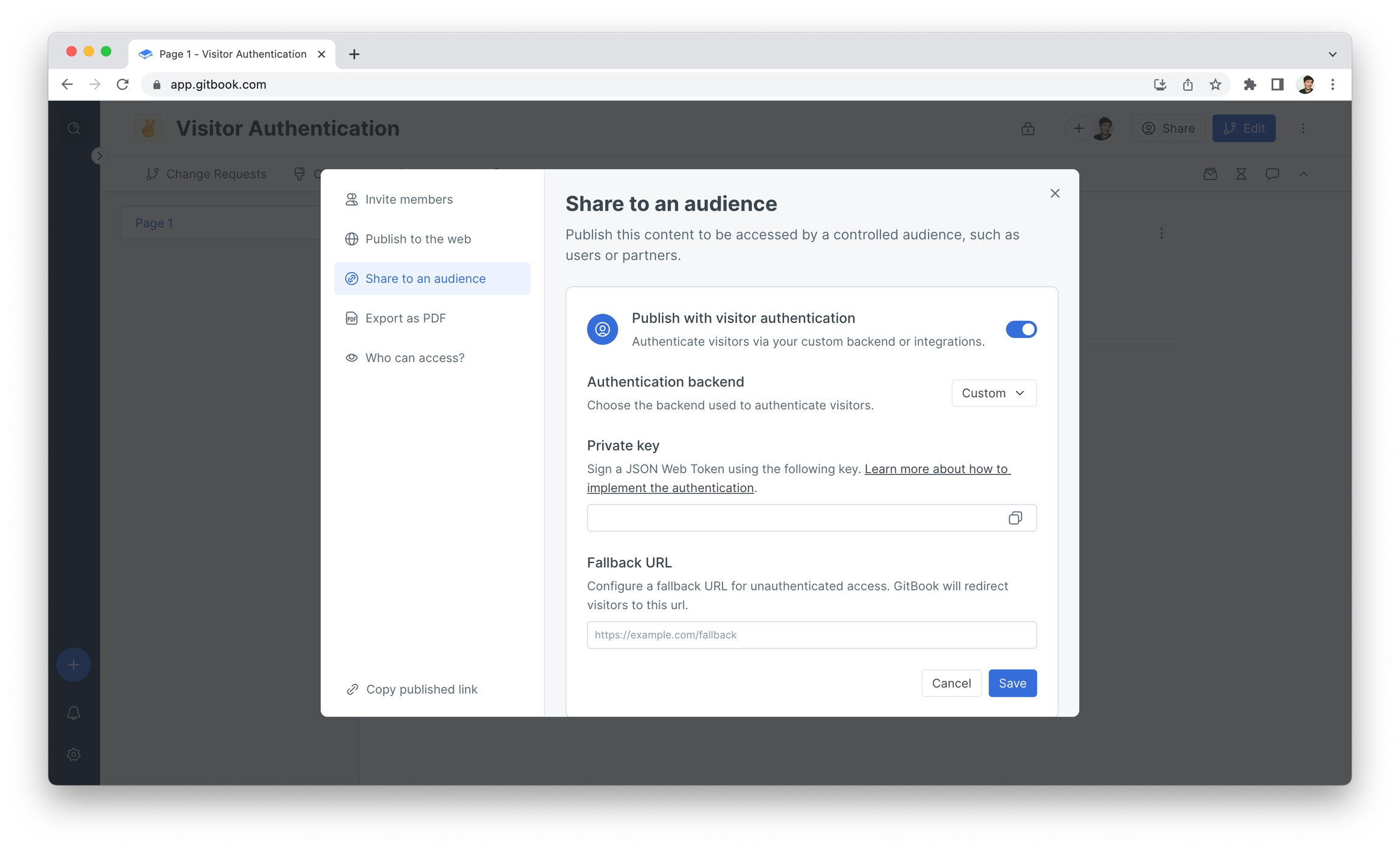
Task: Click the GitBook search icon in sidebar
Action: pyautogui.click(x=74, y=128)
